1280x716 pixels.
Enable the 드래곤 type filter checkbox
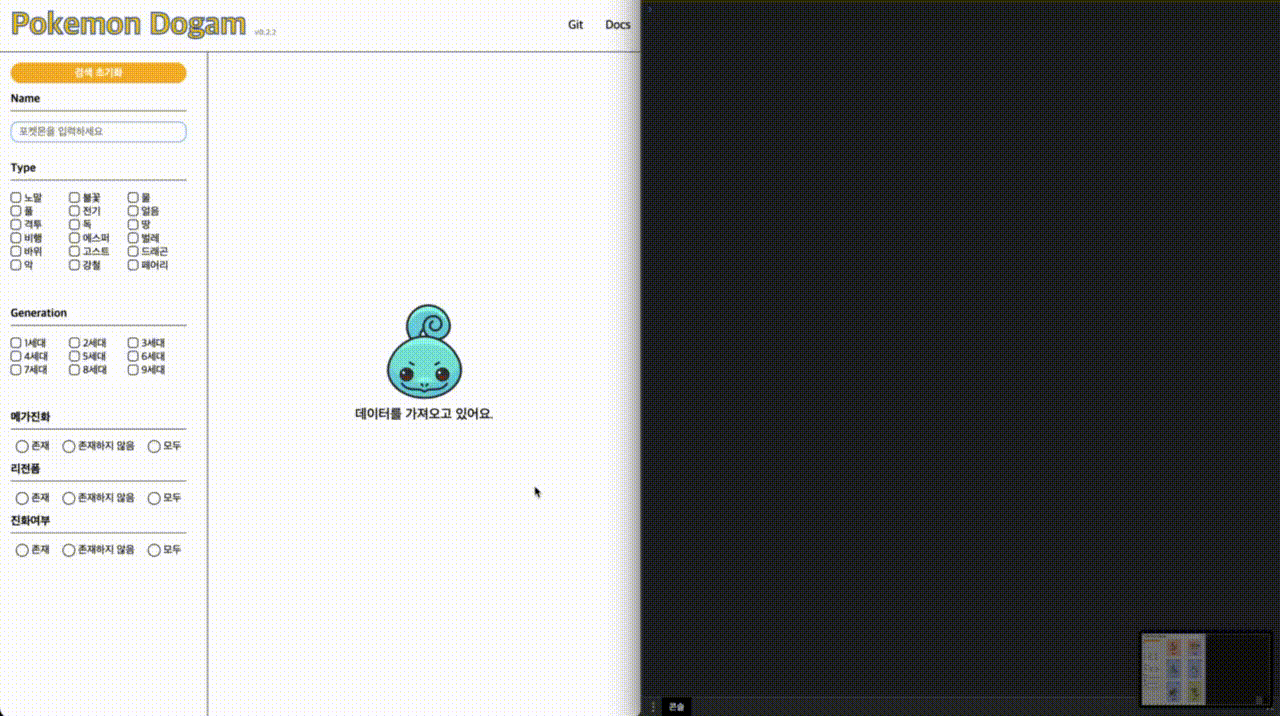[133, 252]
